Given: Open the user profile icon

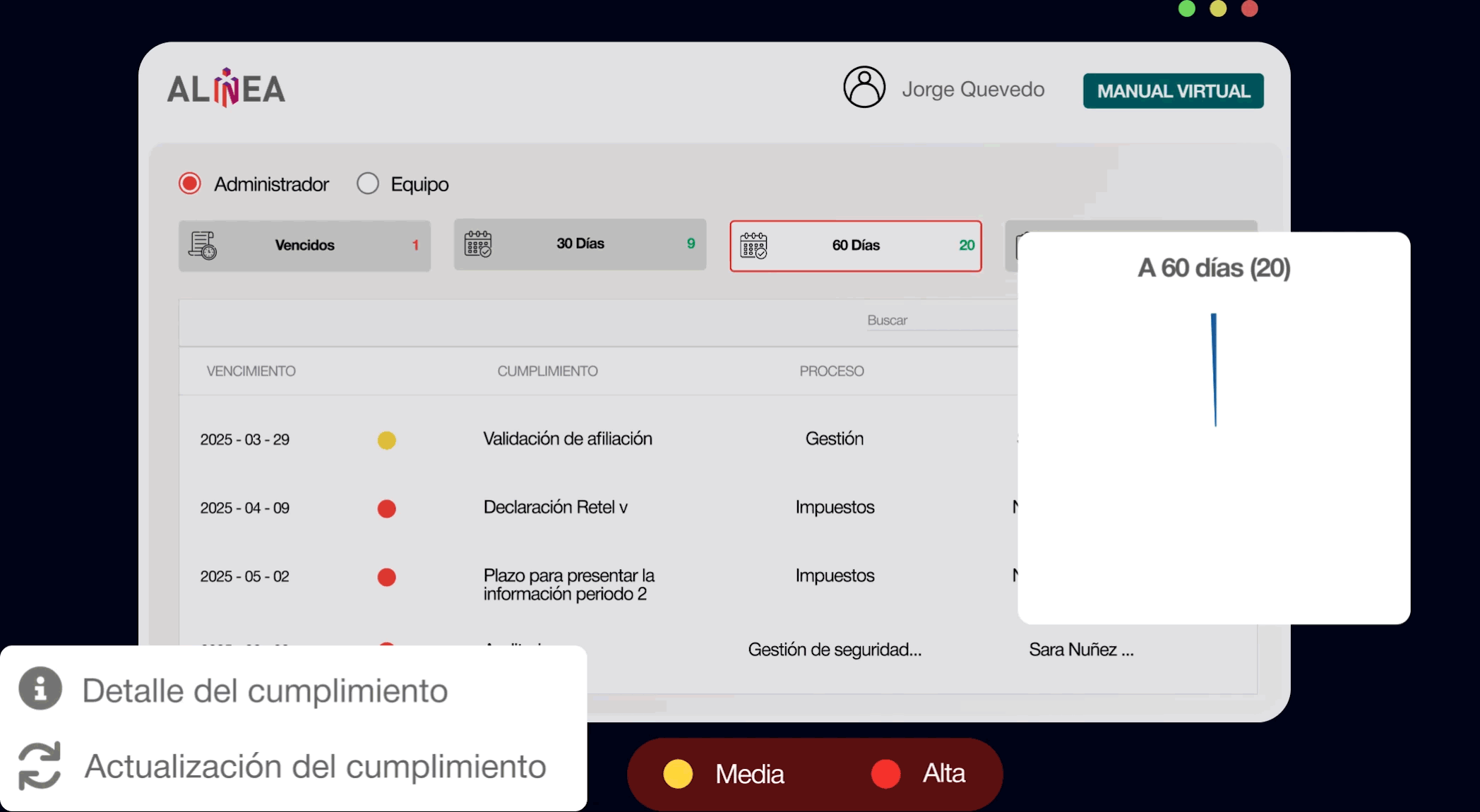Looking at the screenshot, I should (x=864, y=87).
